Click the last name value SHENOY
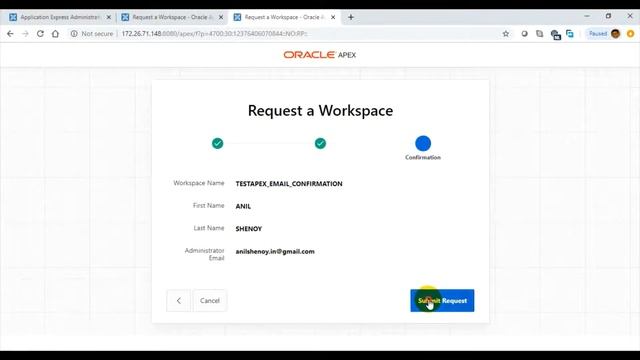Image resolution: width=640 pixels, height=360 pixels. [249, 229]
